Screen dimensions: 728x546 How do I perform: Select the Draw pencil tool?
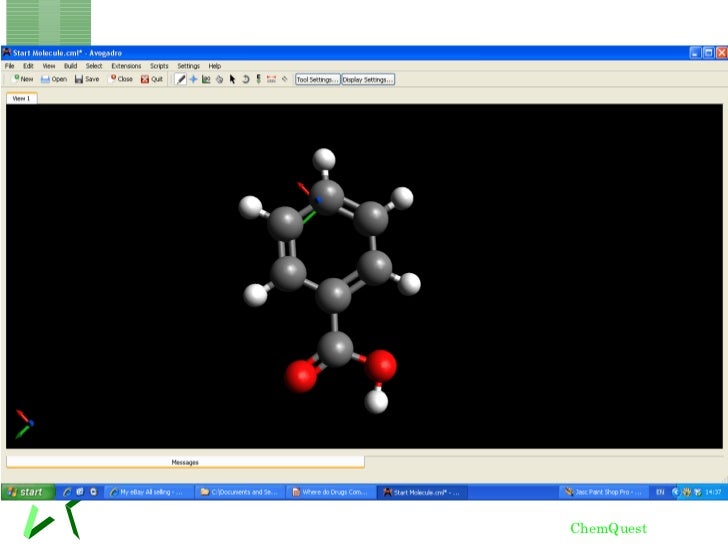(181, 79)
